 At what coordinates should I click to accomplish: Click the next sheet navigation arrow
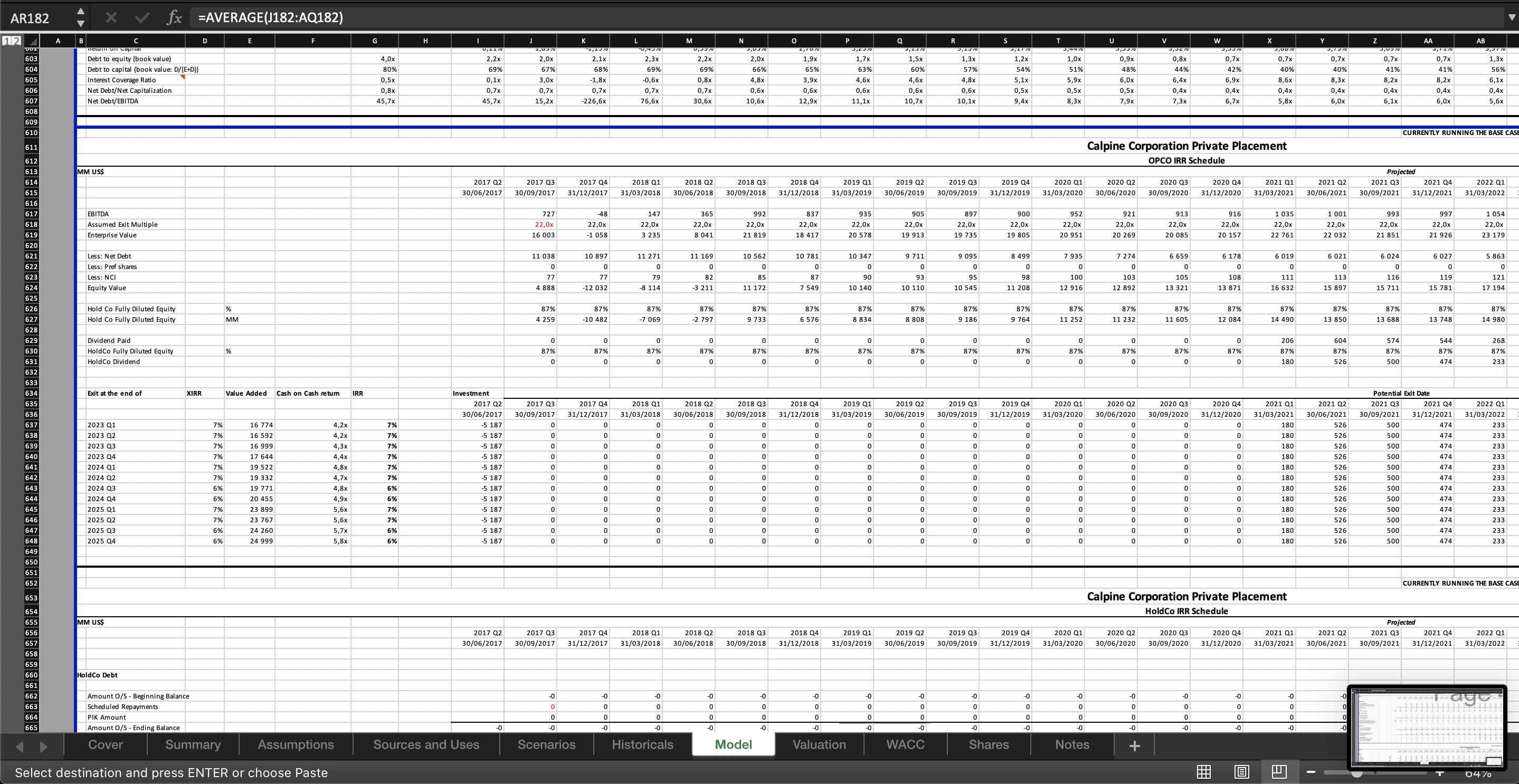(44, 746)
